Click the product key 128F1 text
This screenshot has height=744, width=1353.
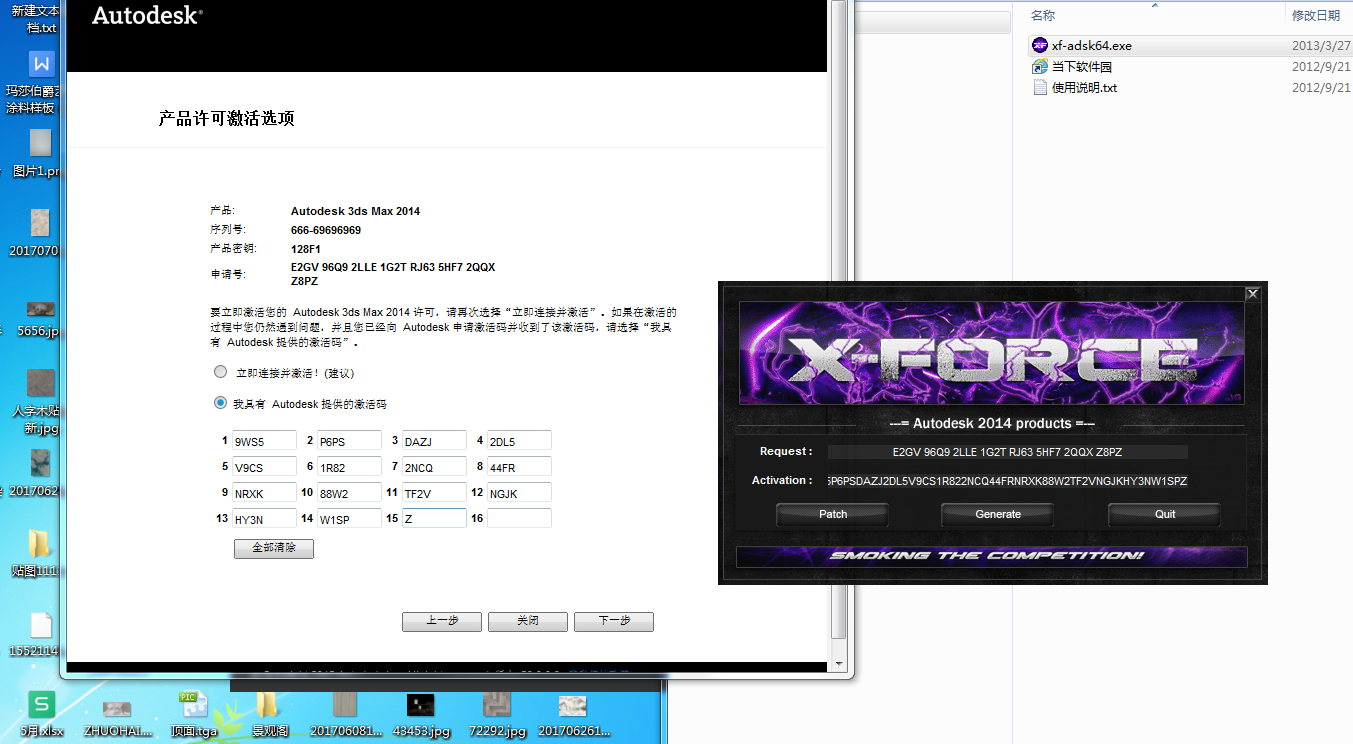point(306,249)
